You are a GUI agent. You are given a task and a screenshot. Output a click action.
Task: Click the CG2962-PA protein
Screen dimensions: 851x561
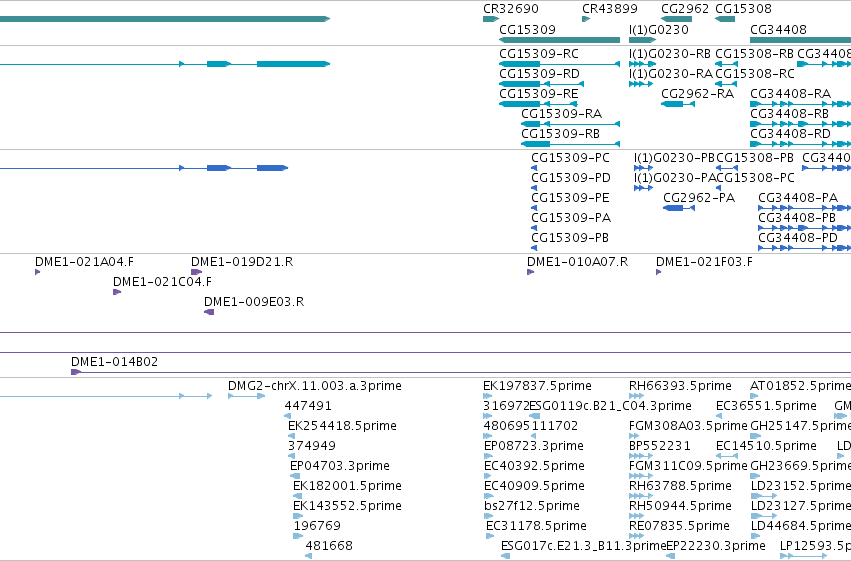click(x=678, y=208)
